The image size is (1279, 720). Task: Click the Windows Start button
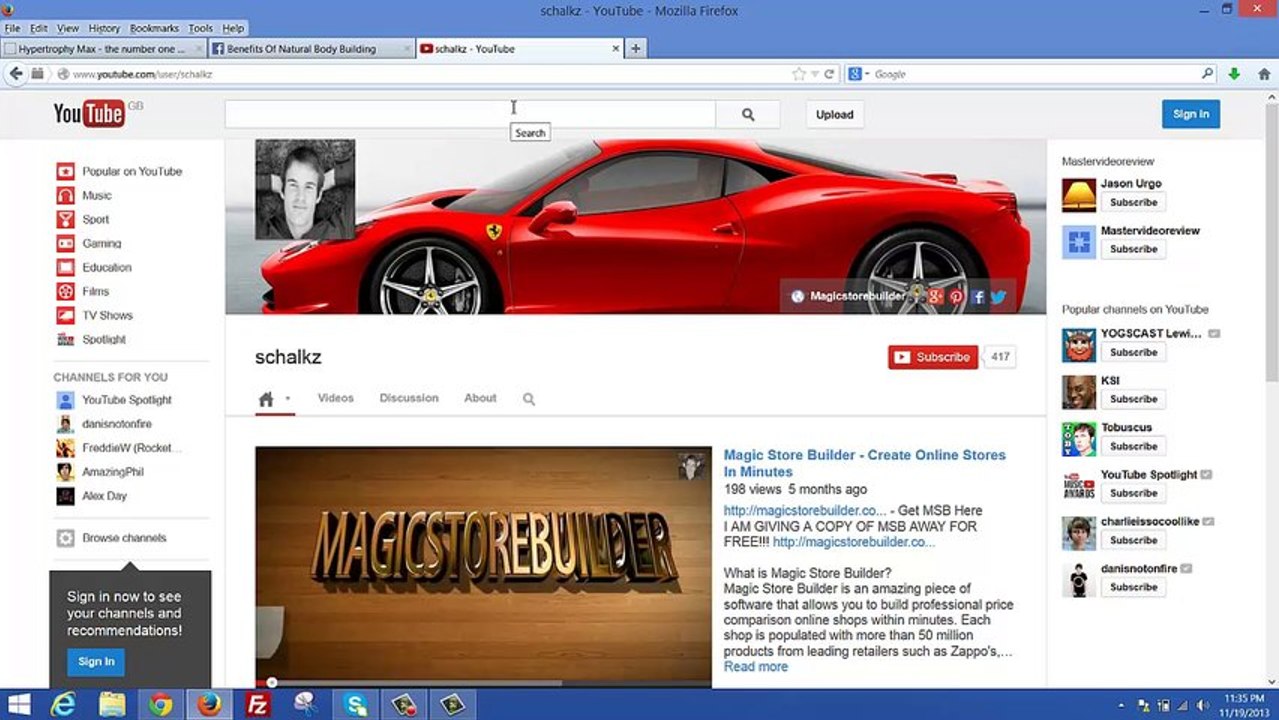pos(18,705)
